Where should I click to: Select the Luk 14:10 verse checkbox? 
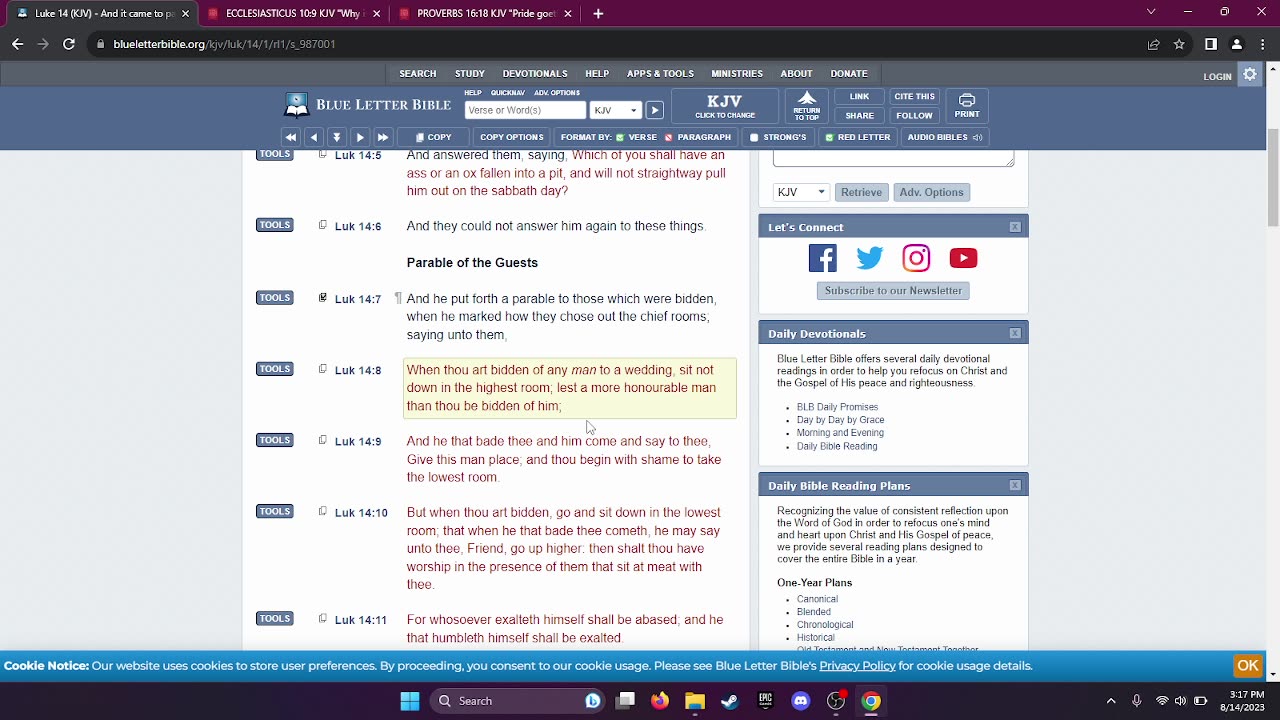(x=322, y=511)
